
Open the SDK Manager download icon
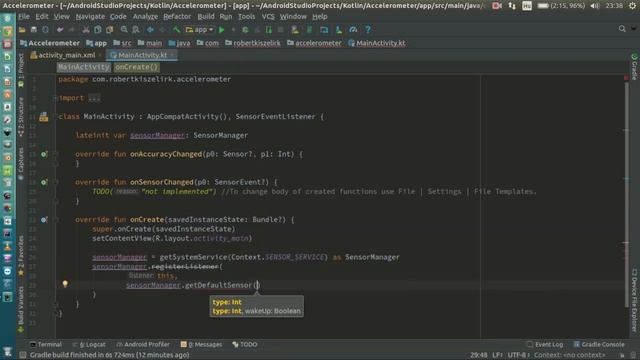click(x=339, y=30)
